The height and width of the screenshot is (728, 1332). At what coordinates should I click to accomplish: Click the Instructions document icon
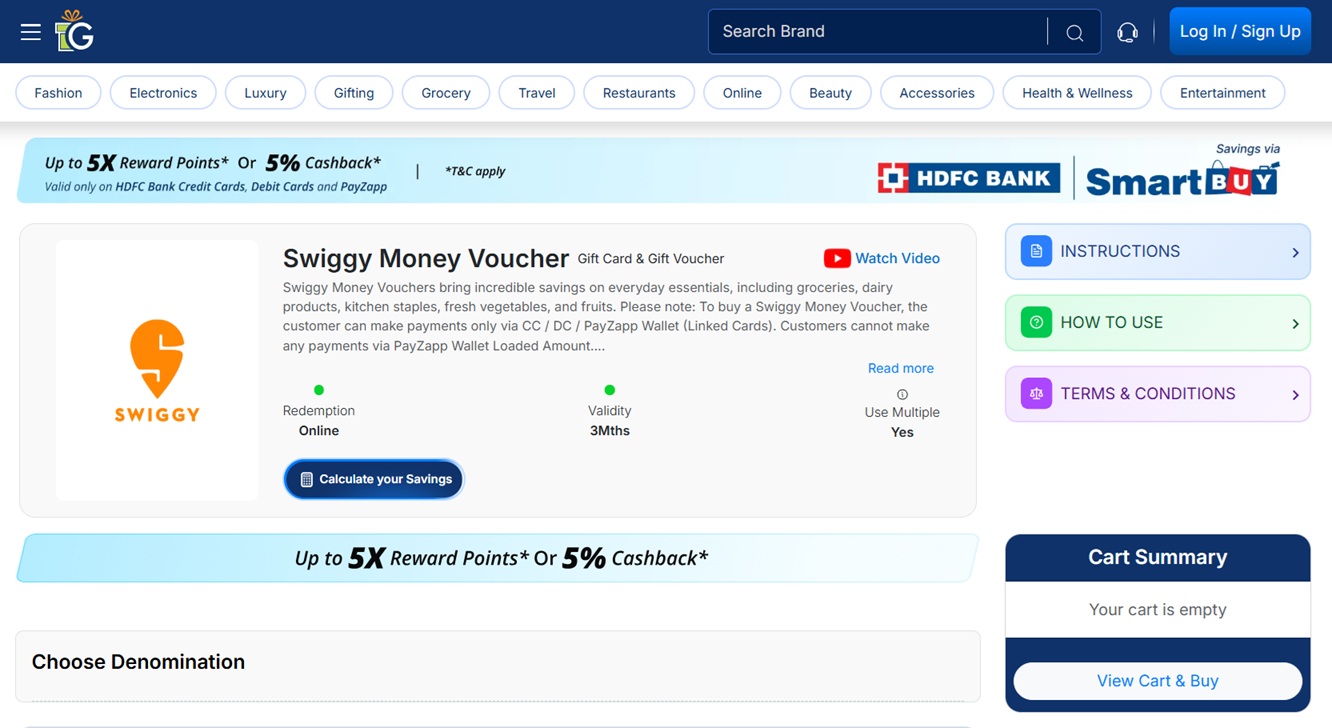point(1036,251)
